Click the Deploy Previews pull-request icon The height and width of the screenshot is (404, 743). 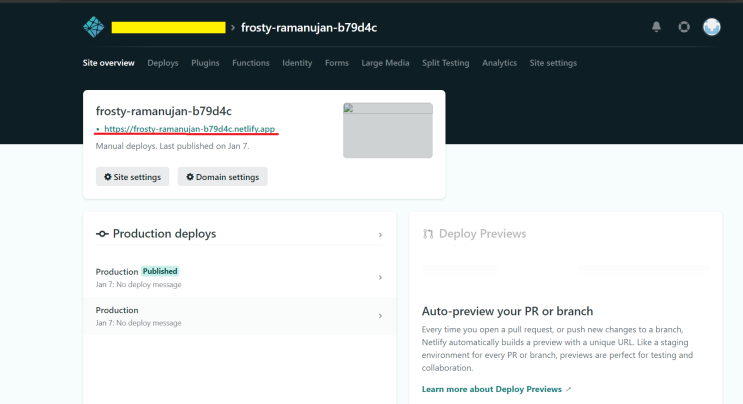[428, 234]
